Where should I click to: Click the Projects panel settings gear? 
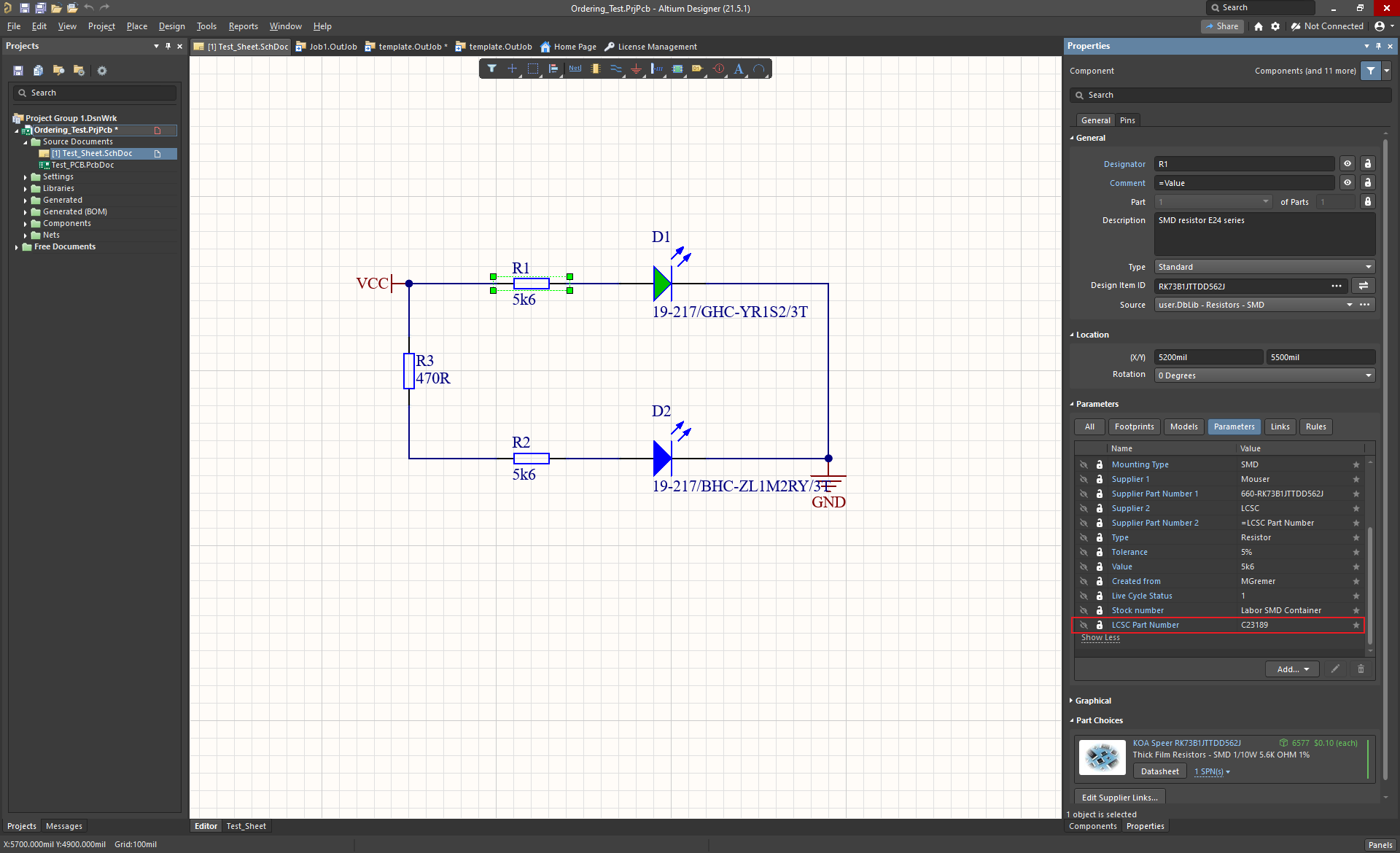(x=102, y=71)
